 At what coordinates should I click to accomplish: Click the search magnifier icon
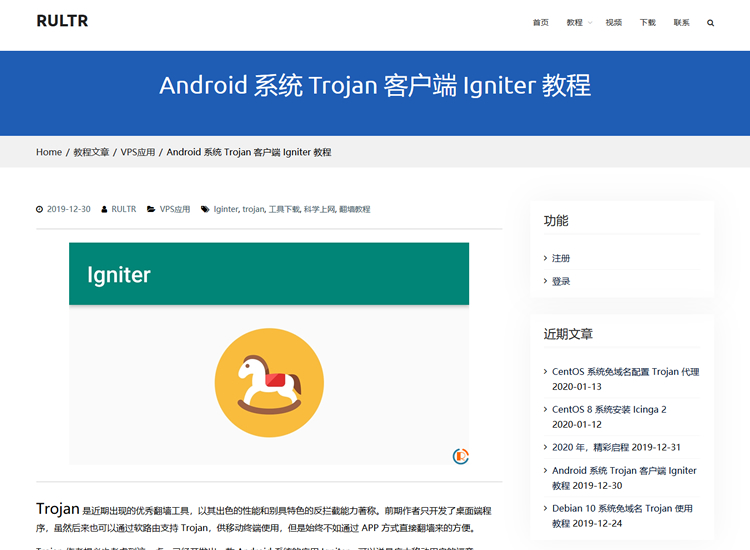tap(710, 23)
